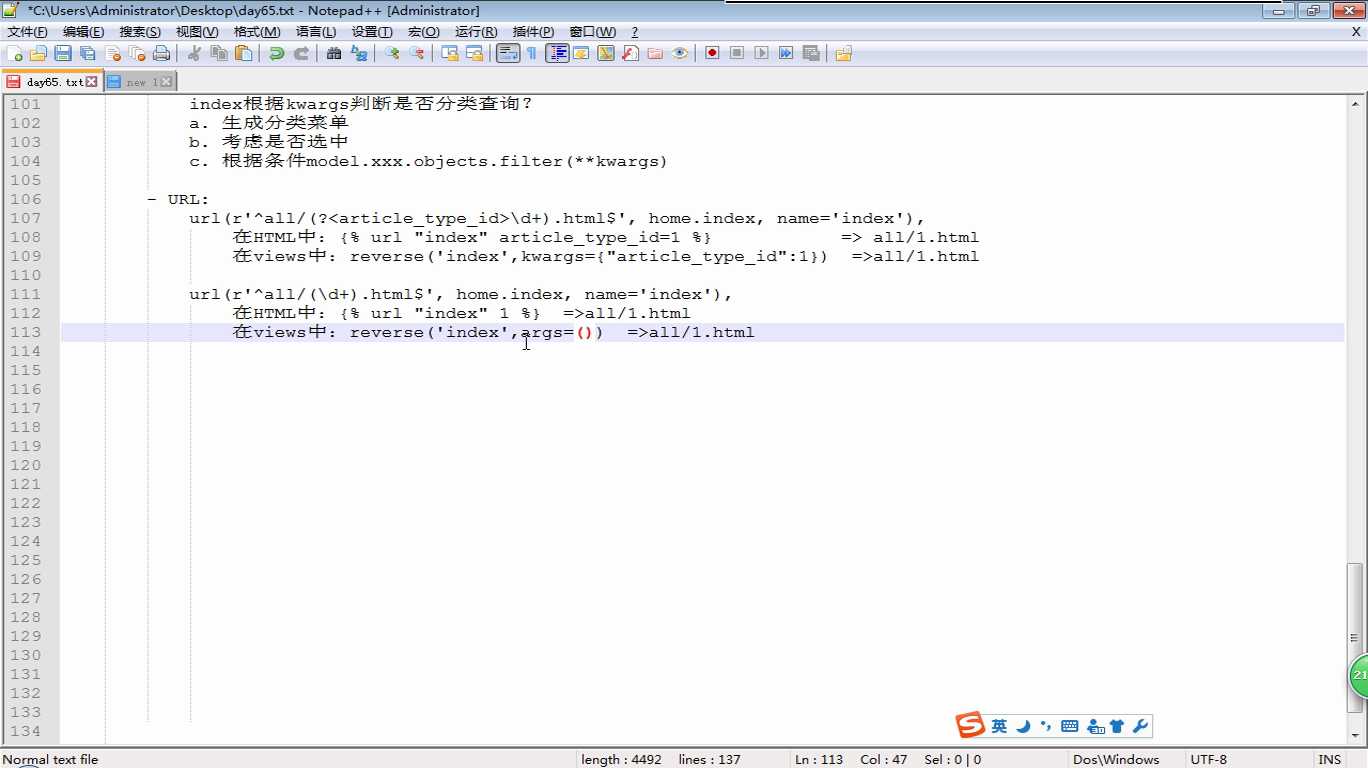Cut selection using scissors icon
This screenshot has height=768, width=1368.
[194, 53]
